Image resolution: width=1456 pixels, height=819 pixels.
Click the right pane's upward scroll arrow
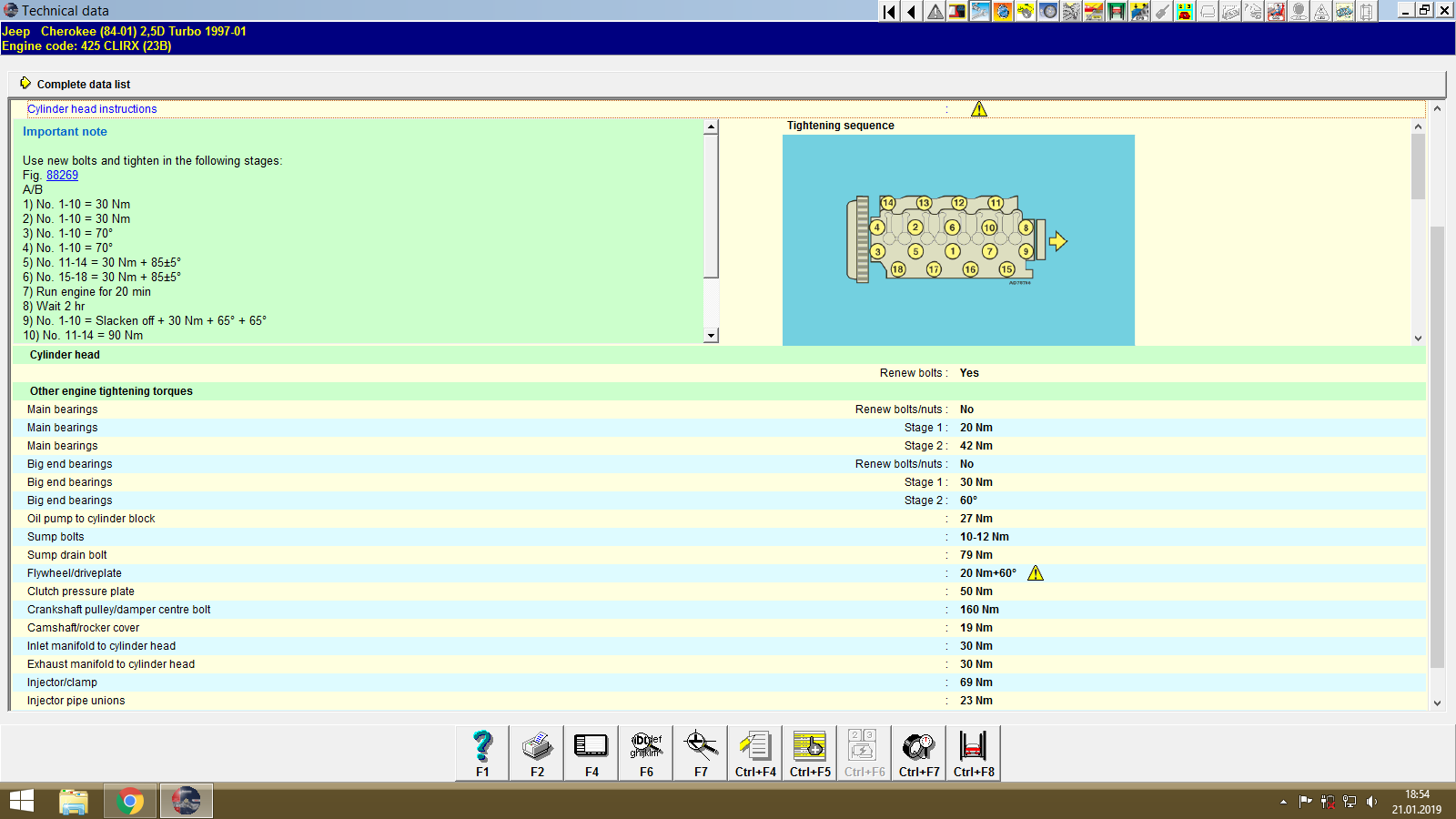click(x=1418, y=126)
